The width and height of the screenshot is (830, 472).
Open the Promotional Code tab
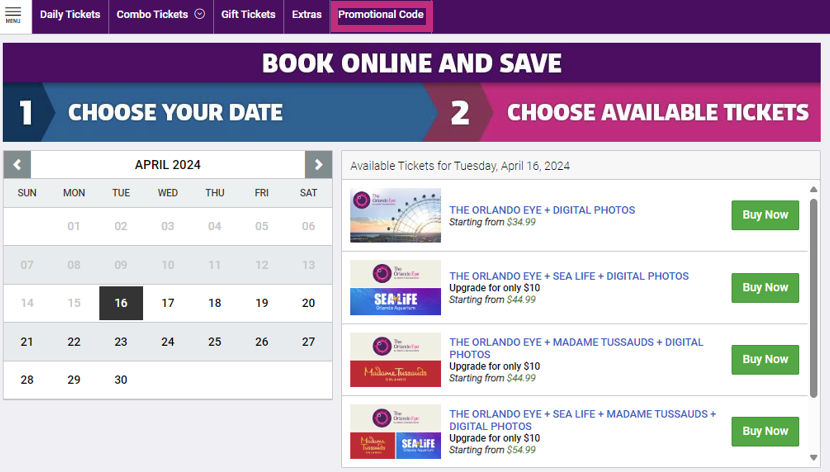[381, 15]
